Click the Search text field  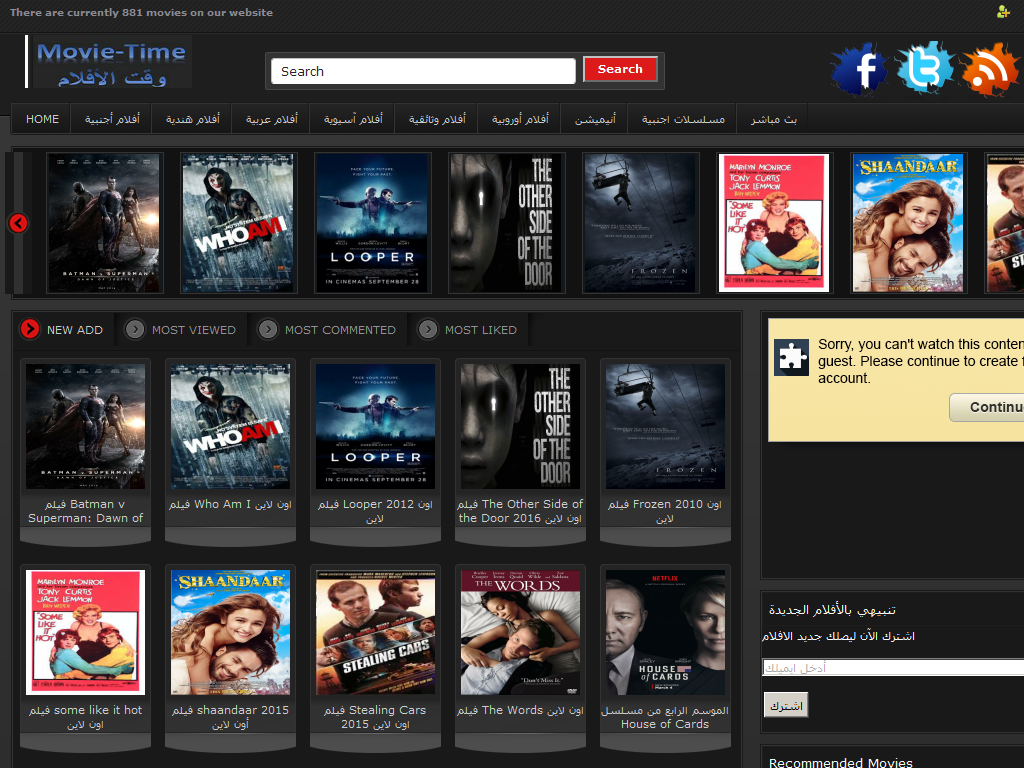[423, 71]
